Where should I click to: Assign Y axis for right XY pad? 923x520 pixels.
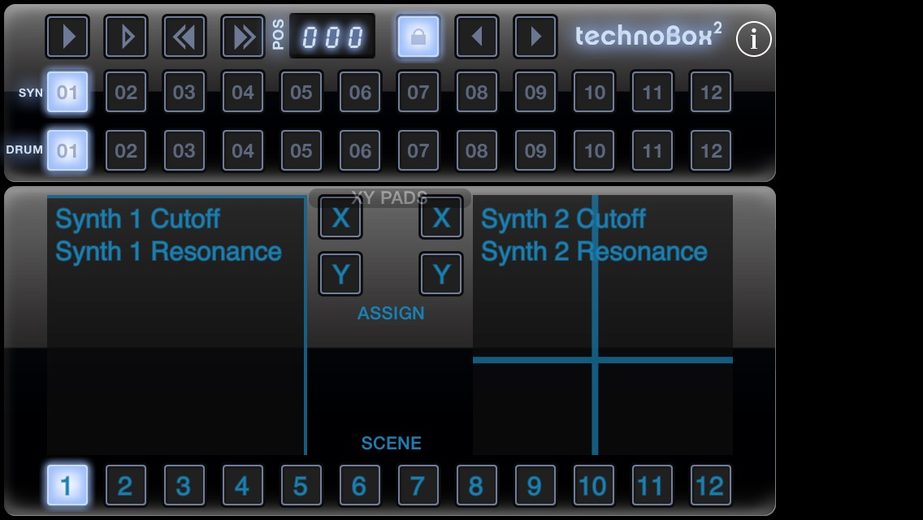(441, 274)
